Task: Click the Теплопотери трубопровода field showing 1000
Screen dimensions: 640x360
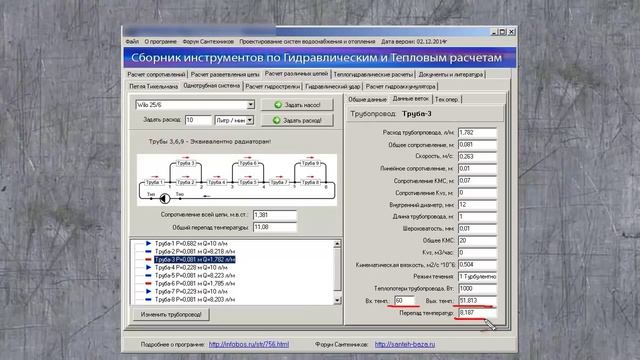Action: [x=477, y=289]
